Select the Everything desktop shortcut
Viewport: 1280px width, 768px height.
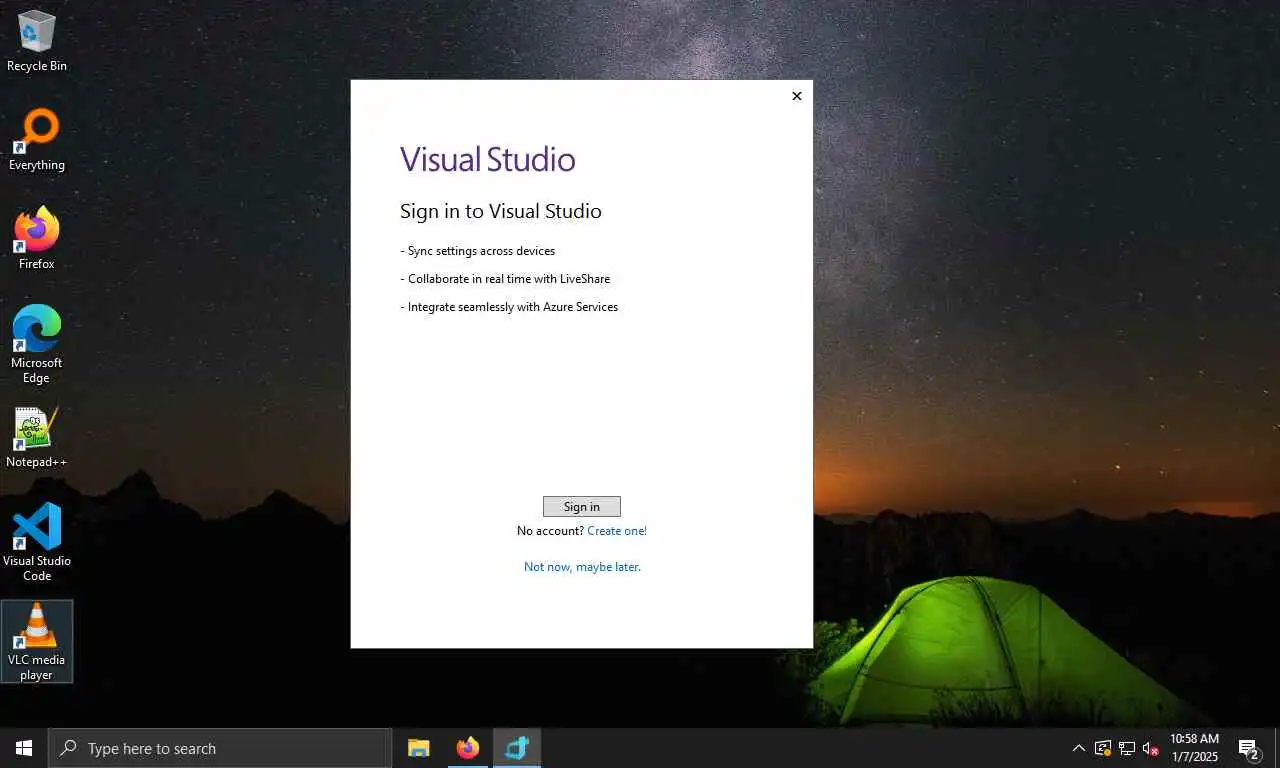coord(37,140)
